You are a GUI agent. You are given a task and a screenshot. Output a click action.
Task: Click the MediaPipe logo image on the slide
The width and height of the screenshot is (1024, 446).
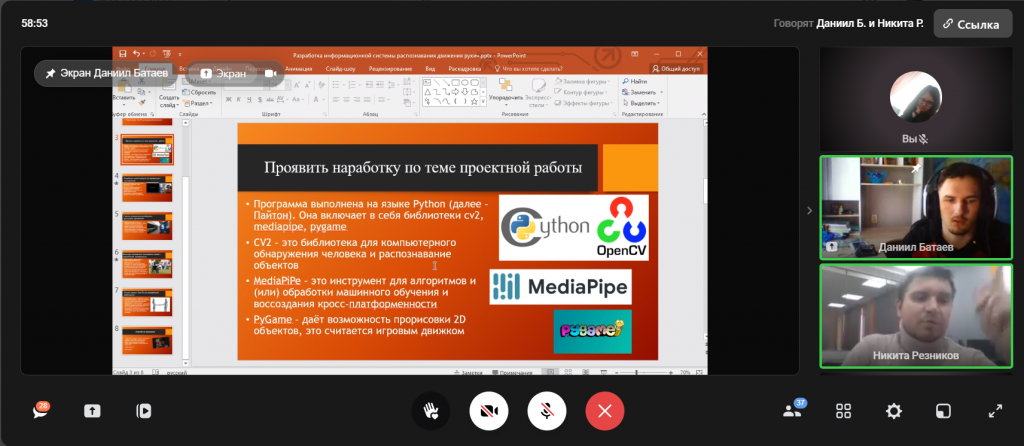click(560, 287)
